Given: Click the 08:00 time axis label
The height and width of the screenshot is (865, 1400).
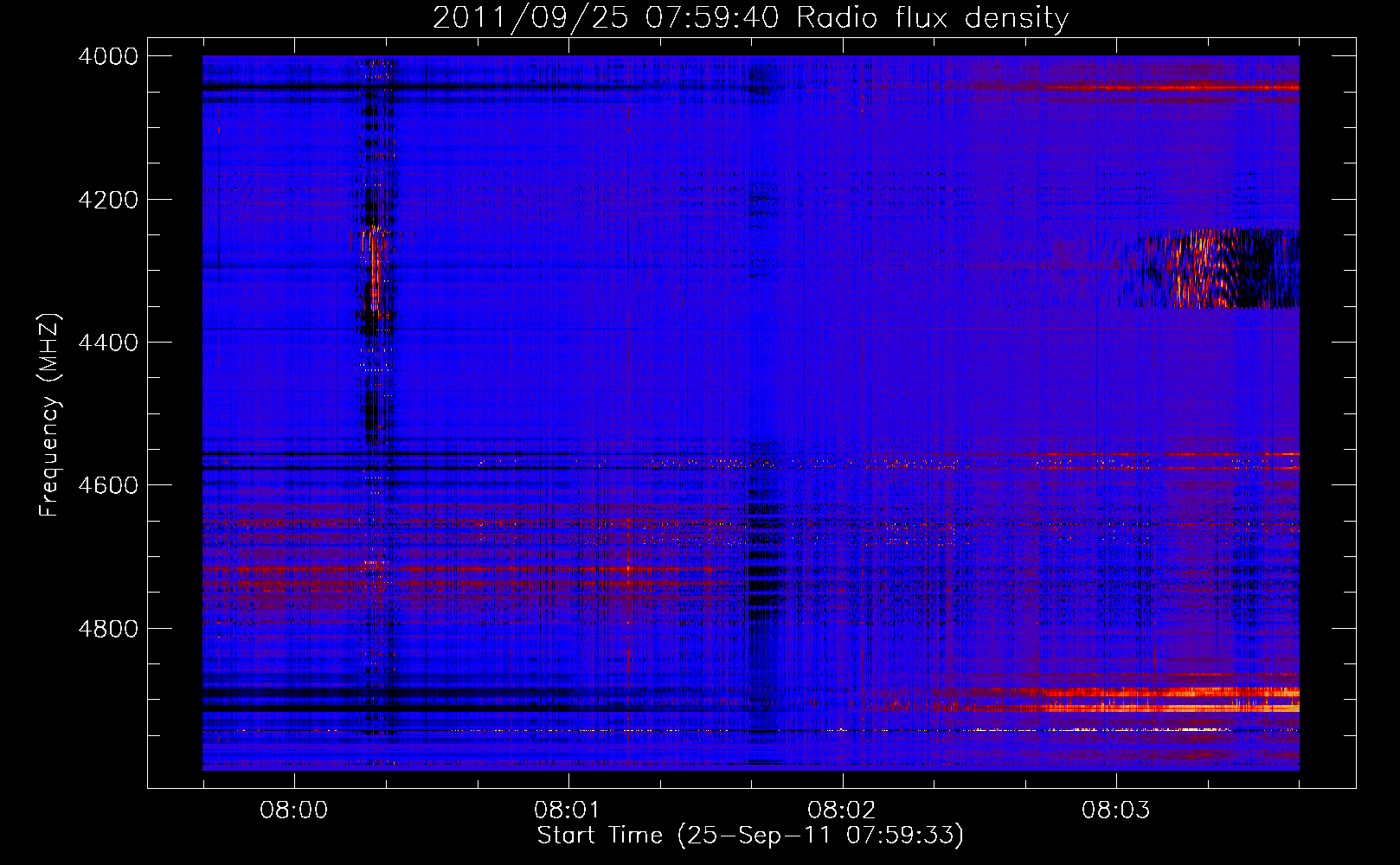Looking at the screenshot, I should pyautogui.click(x=294, y=811).
